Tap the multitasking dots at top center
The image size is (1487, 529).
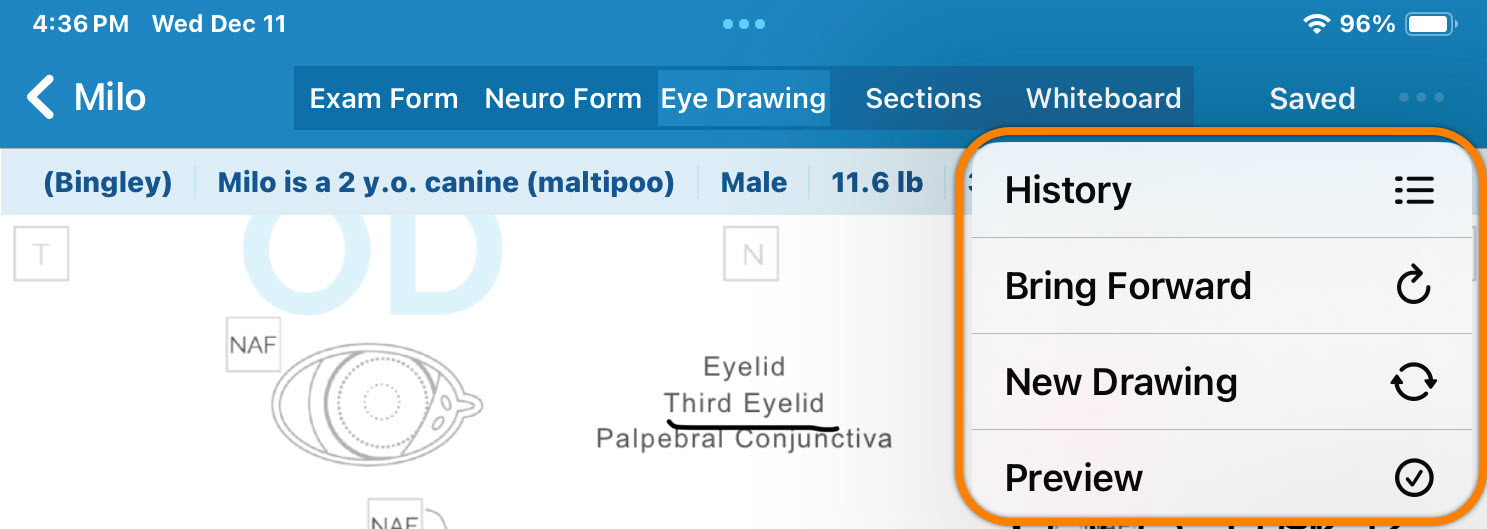[x=744, y=24]
